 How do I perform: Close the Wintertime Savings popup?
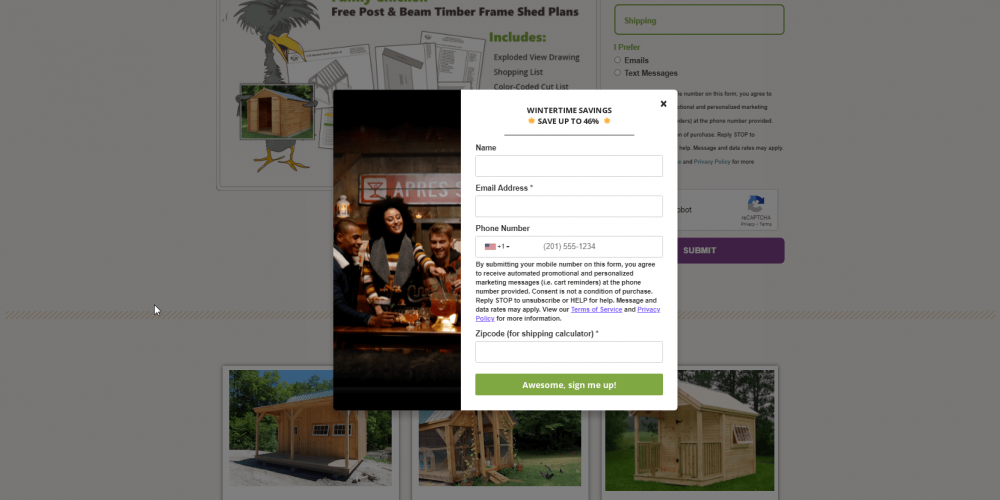[663, 104]
